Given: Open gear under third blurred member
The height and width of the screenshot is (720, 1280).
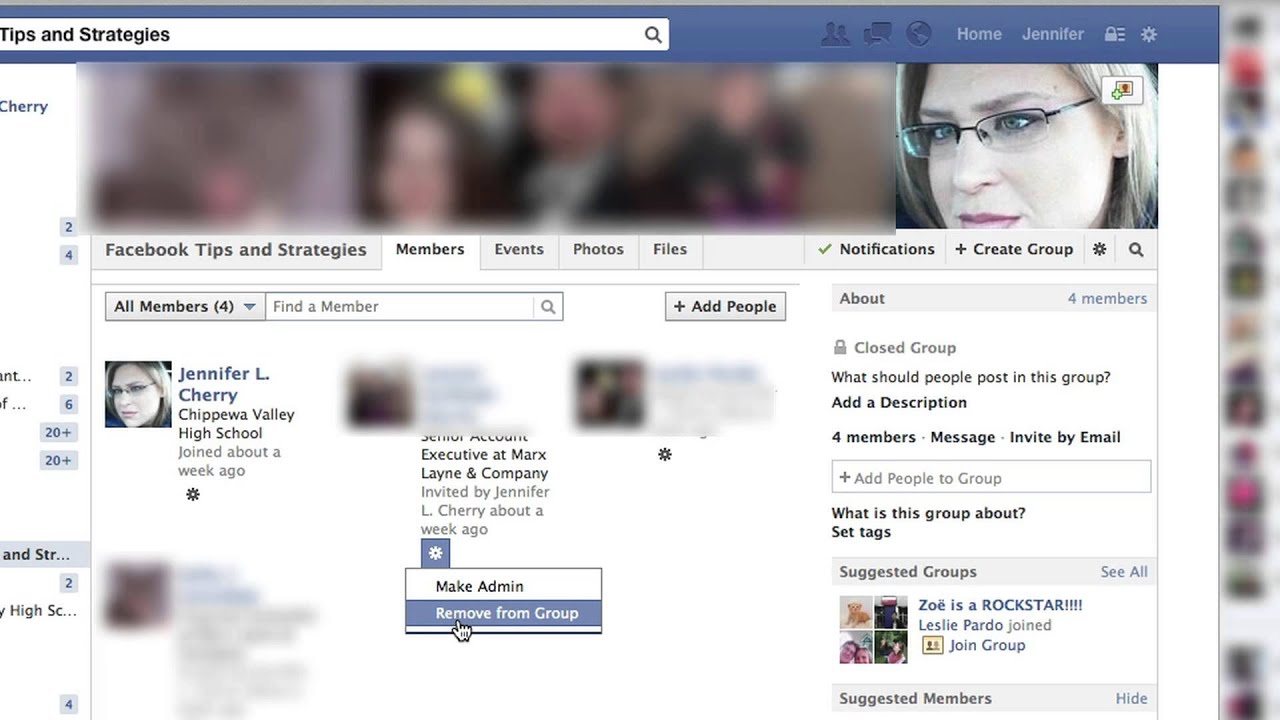Looking at the screenshot, I should pos(665,455).
